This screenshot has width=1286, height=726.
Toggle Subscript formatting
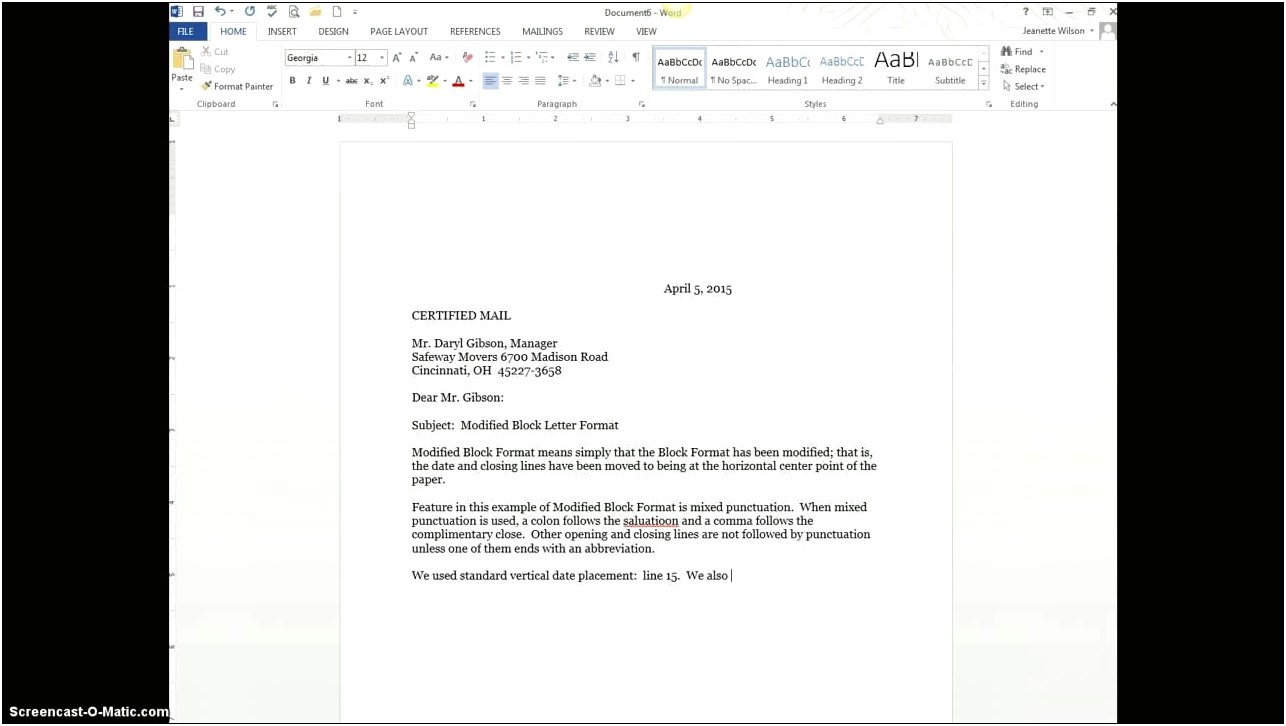pyautogui.click(x=368, y=81)
